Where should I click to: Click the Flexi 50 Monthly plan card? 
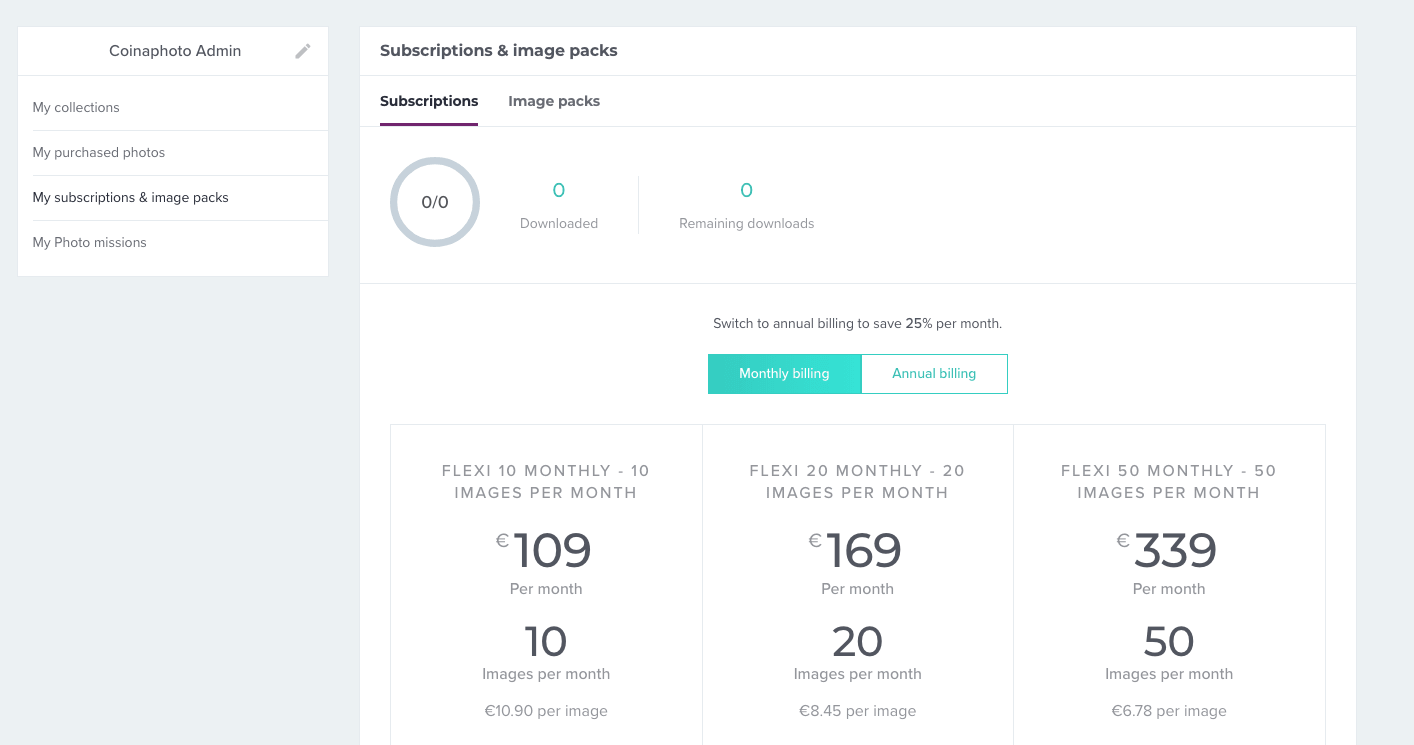pyautogui.click(x=1169, y=590)
